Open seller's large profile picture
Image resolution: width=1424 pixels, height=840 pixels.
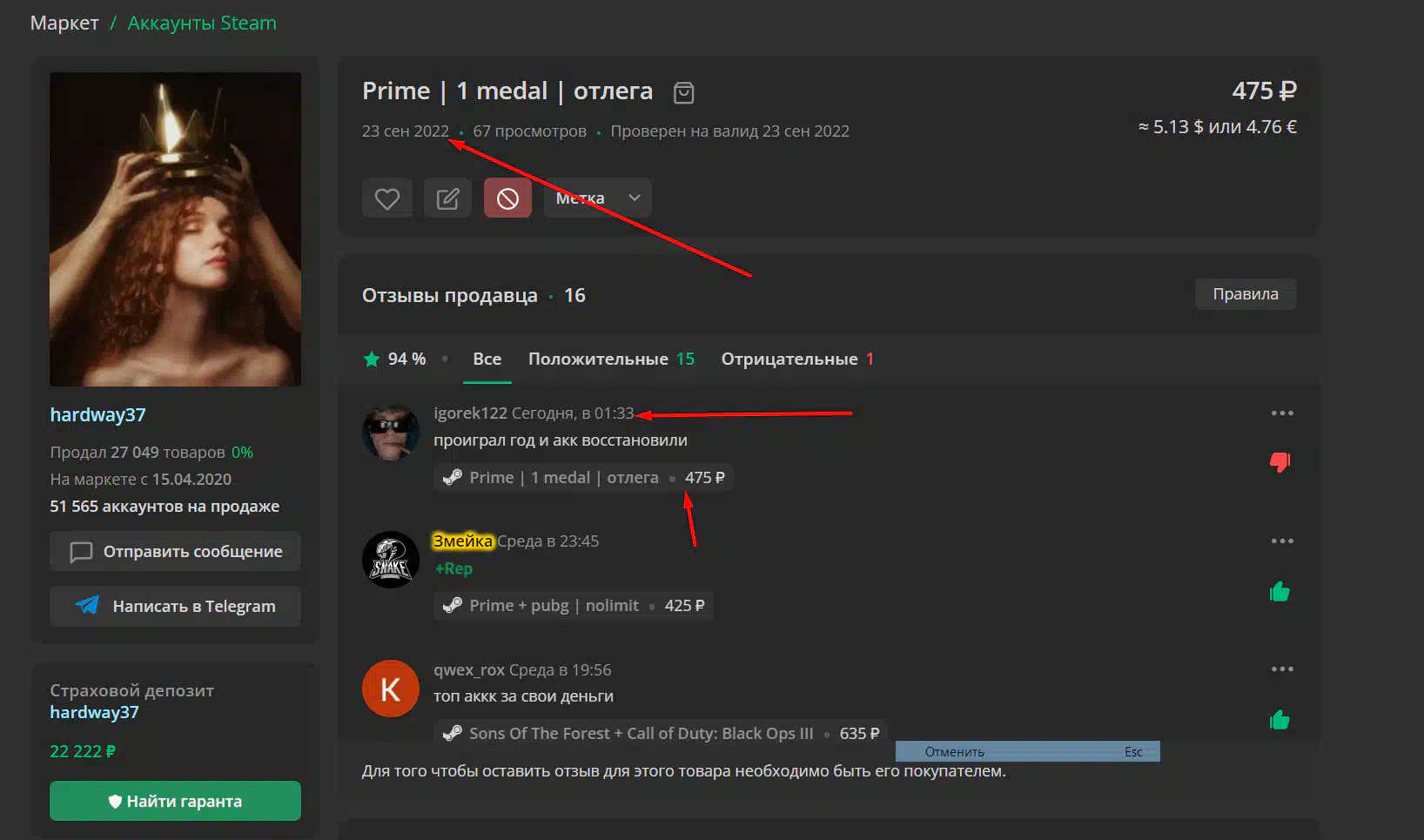tap(175, 229)
